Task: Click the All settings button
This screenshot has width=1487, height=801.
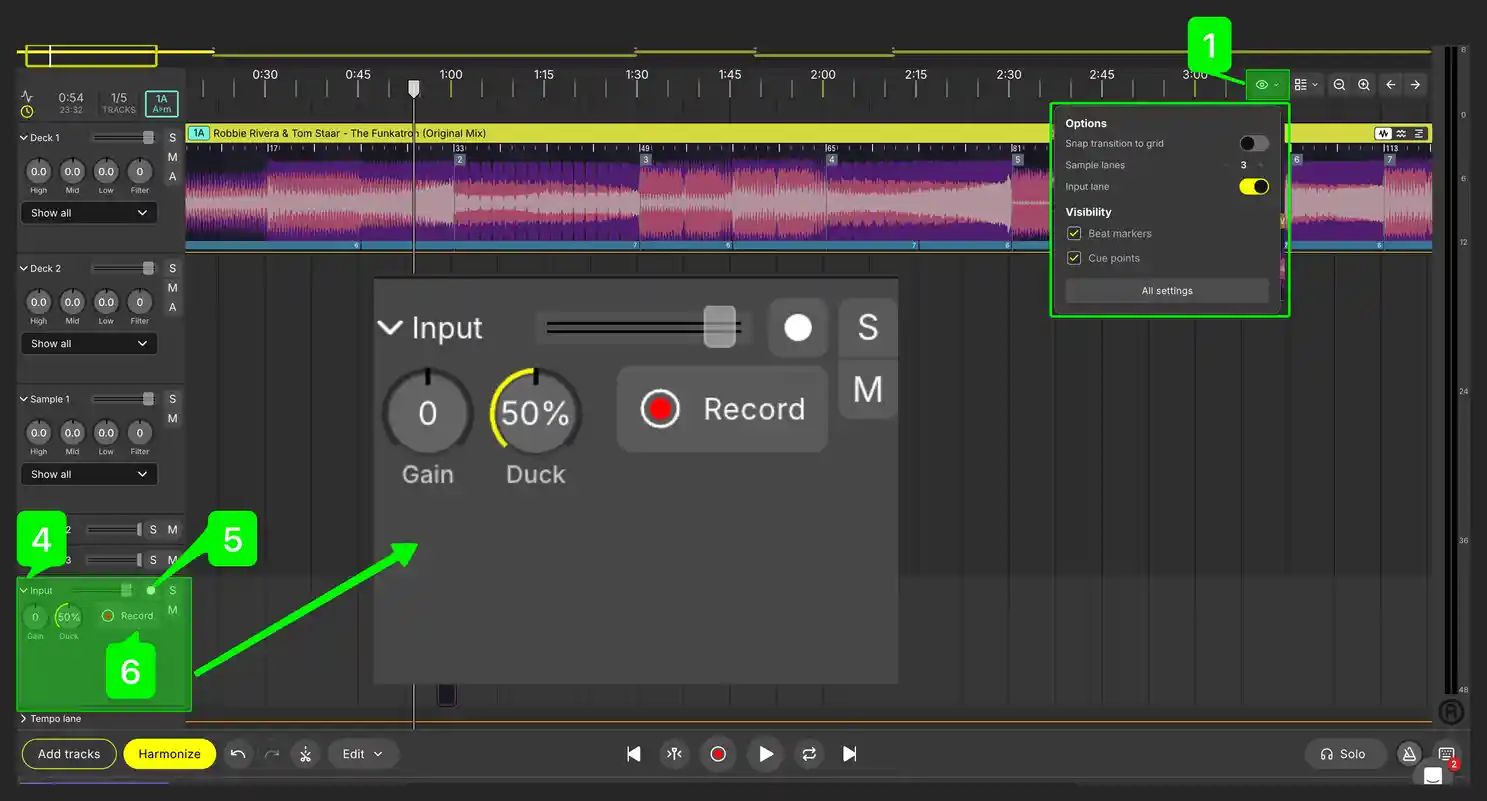Action: coord(1167,291)
